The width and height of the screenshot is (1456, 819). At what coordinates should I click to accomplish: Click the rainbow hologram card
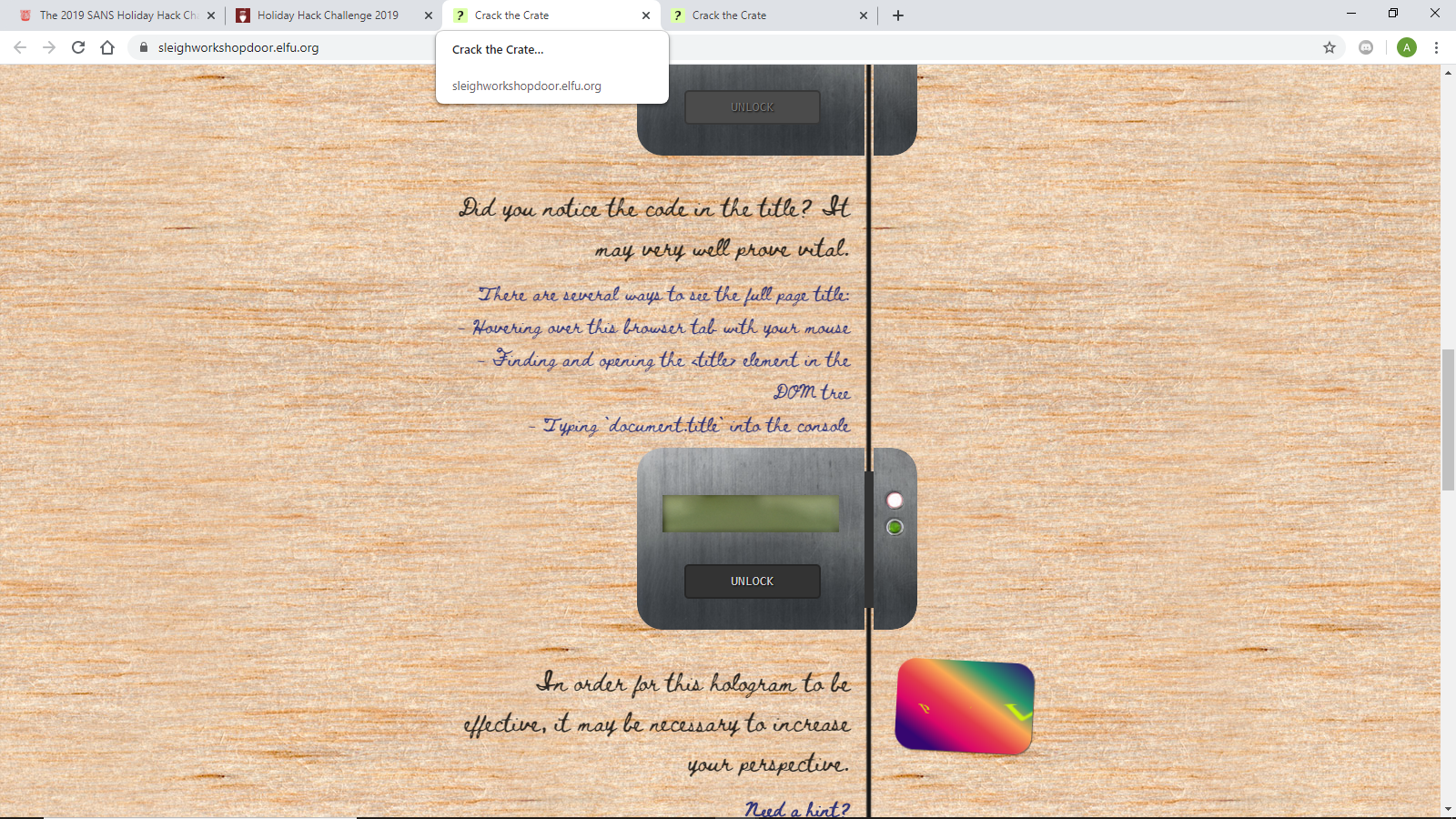[965, 707]
